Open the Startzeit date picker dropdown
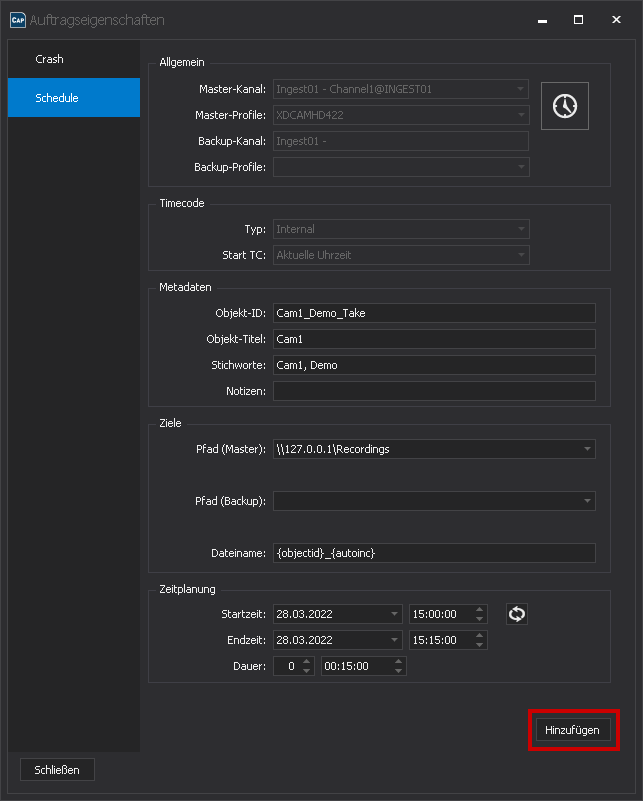The image size is (643, 801). (394, 614)
